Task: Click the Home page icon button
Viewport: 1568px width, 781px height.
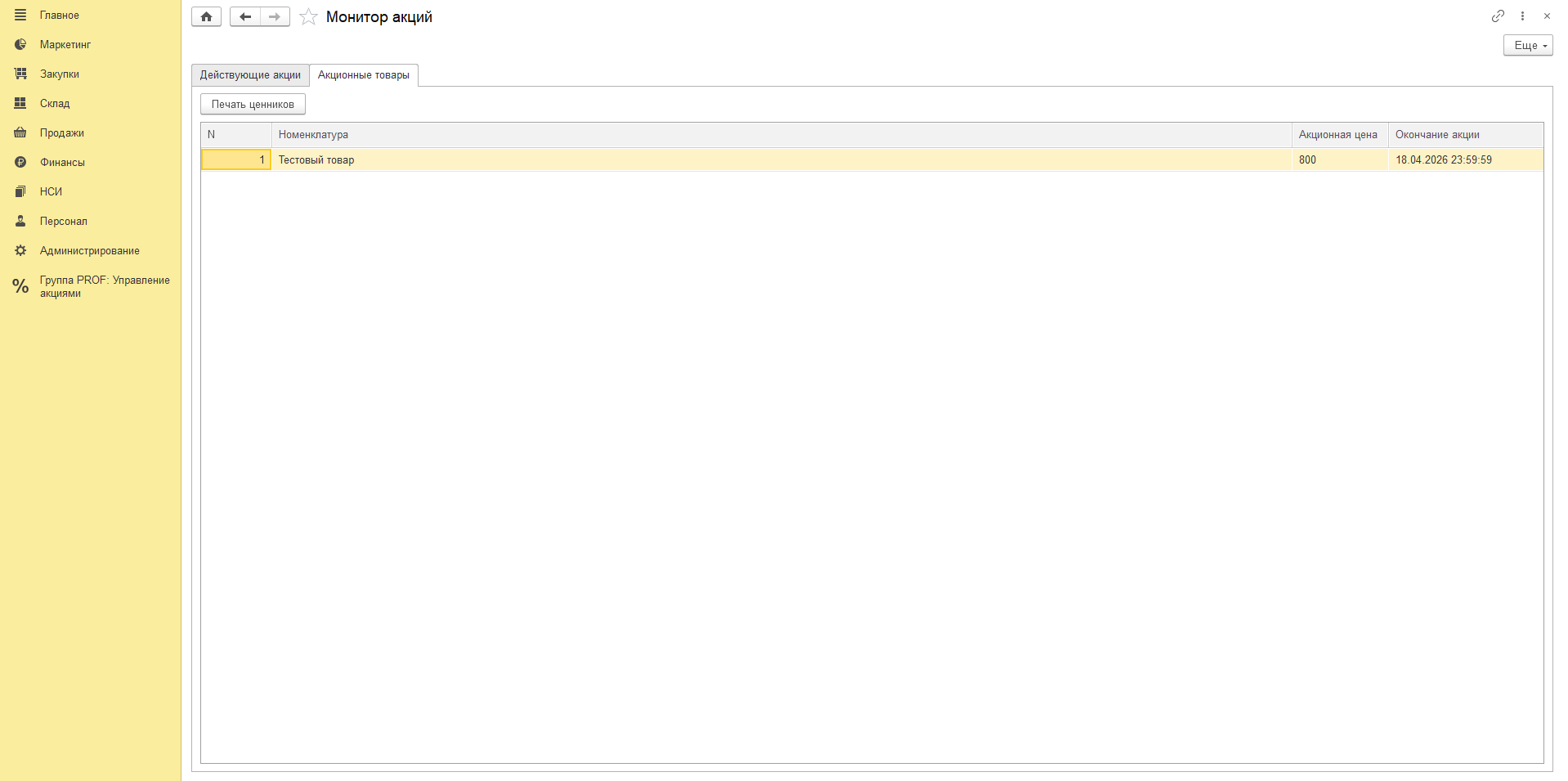Action: coord(206,16)
